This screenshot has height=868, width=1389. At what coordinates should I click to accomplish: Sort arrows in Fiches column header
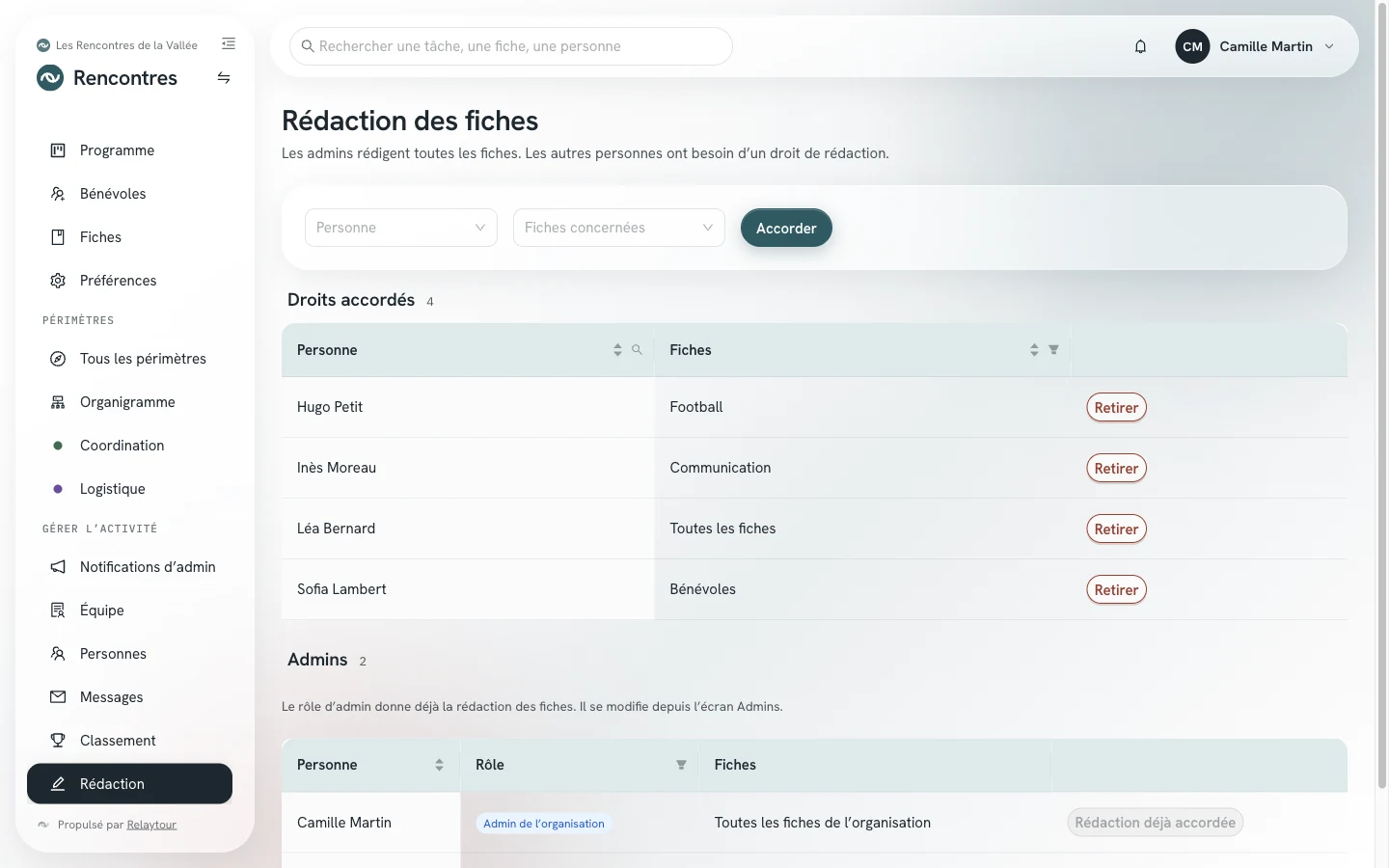coord(1034,350)
